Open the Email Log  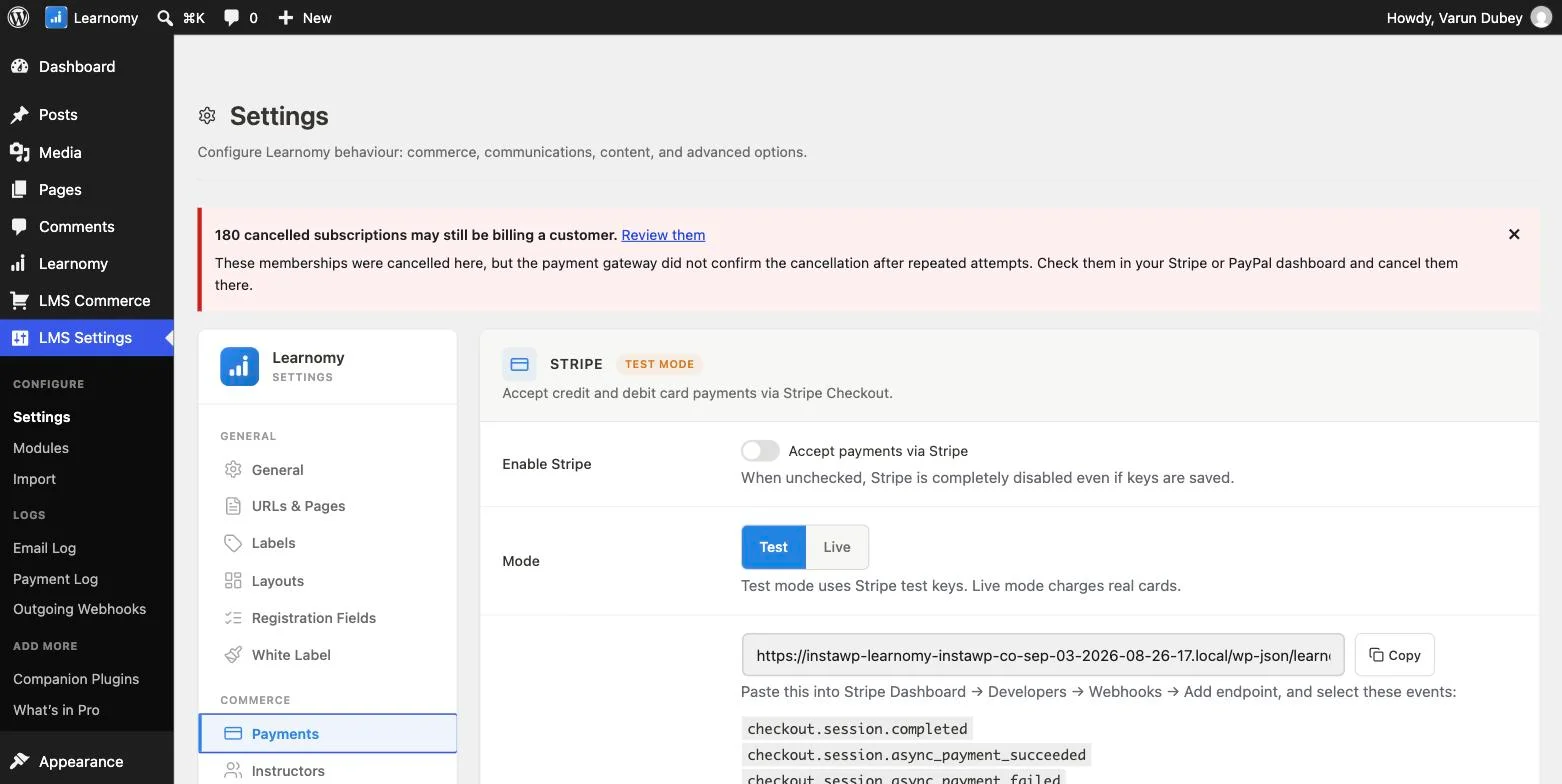44,548
